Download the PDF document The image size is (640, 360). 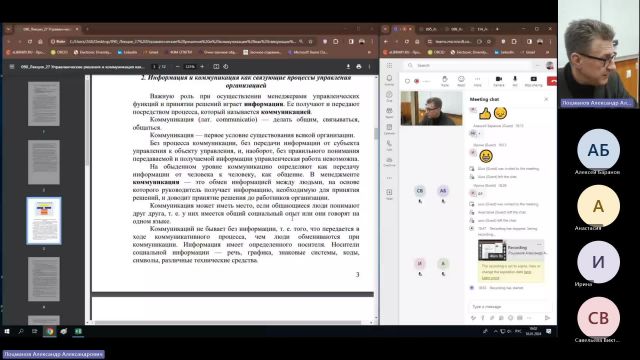(x=348, y=67)
